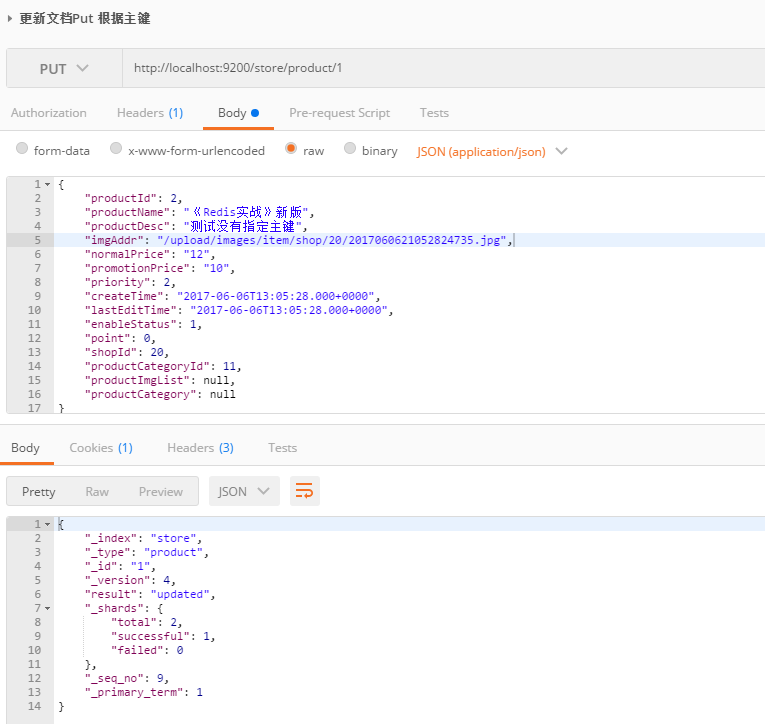Open the Pre-request Script tab

[x=339, y=113]
